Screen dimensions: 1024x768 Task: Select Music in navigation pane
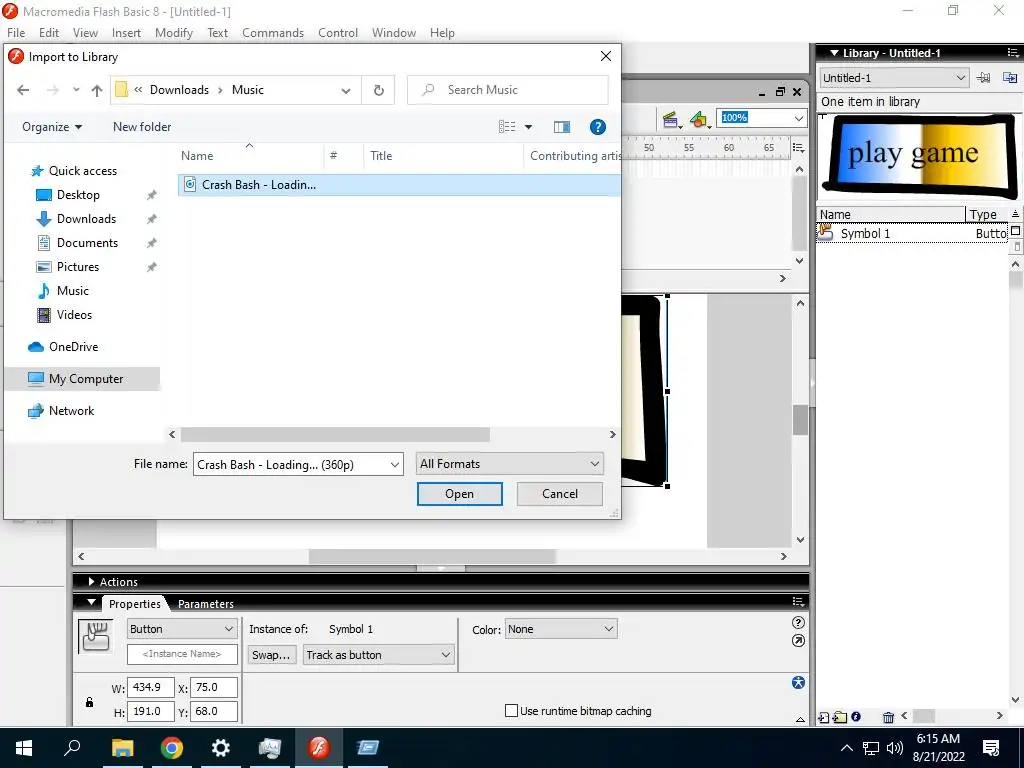72,291
